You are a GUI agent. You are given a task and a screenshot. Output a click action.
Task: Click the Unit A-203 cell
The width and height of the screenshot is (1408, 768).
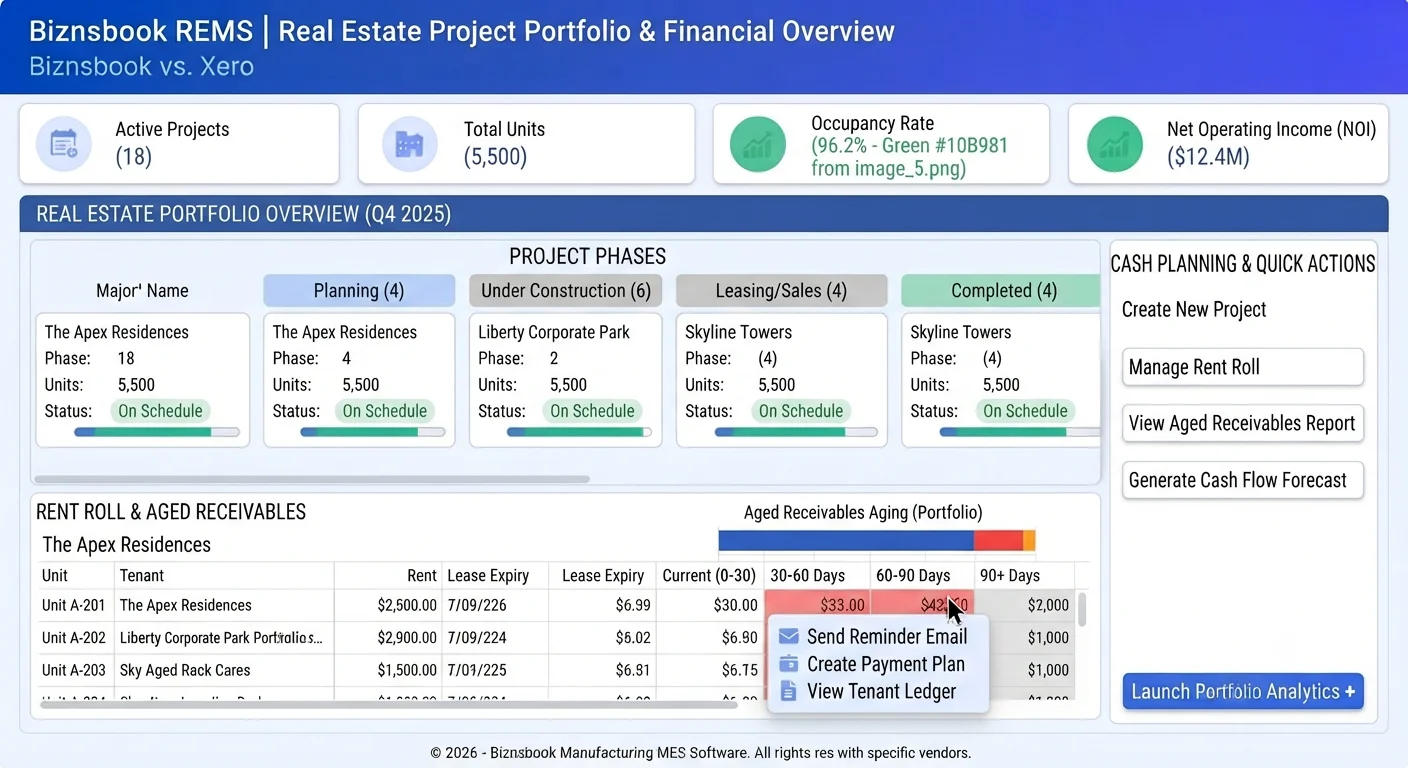(75, 670)
